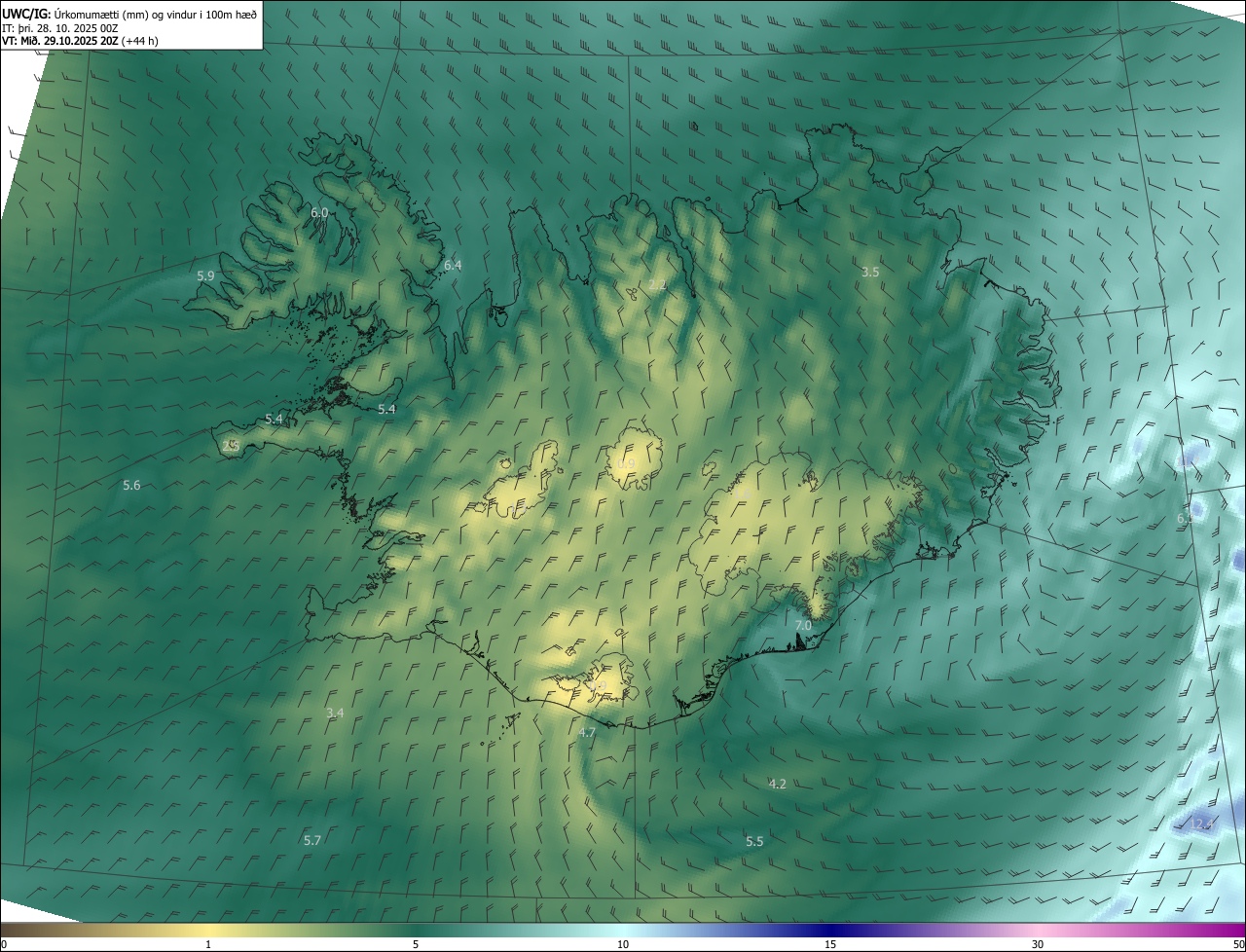The image size is (1246, 952).
Task: Click the 6.0 value over the Westfjords
Action: click(319, 212)
